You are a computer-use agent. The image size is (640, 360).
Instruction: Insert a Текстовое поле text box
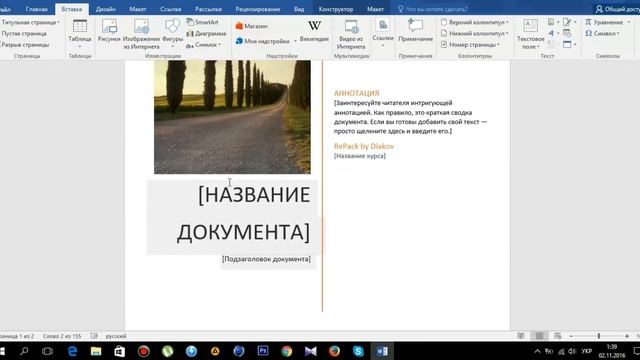(x=531, y=34)
